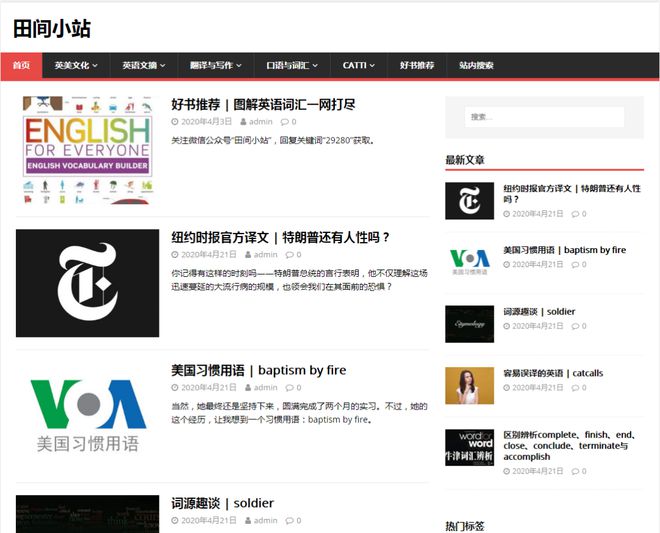Click clock icon of main 纽约时报 post date
660x533 pixels.
point(175,255)
